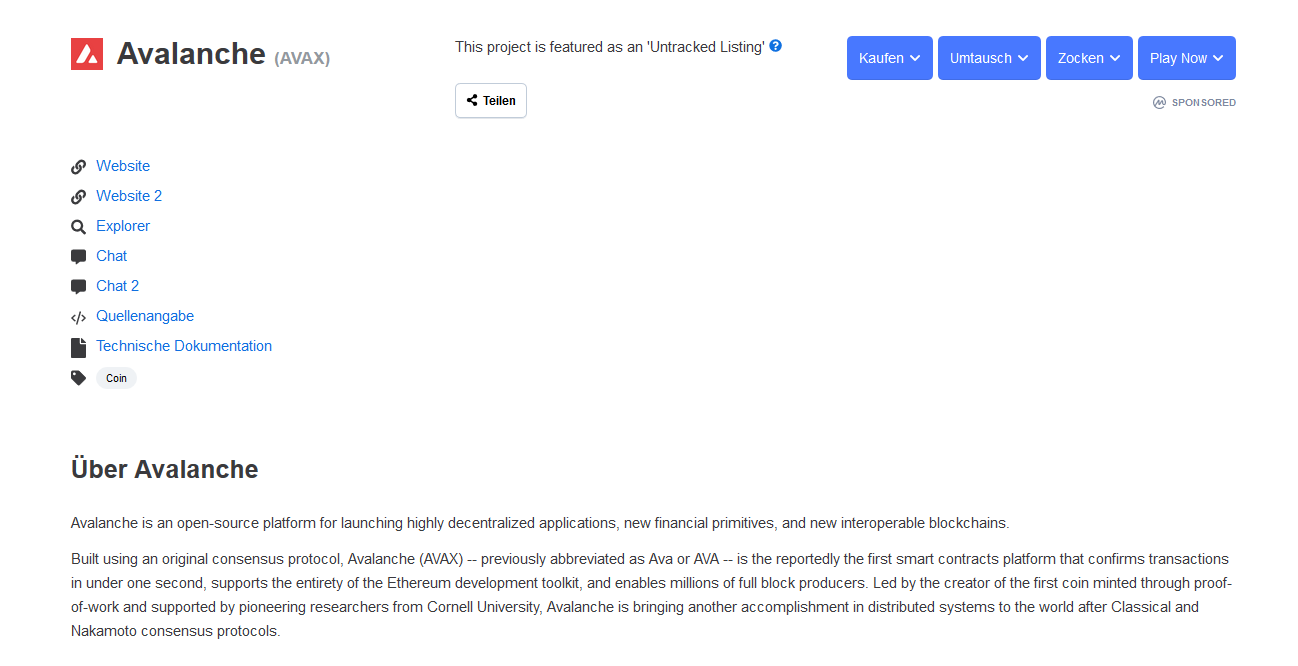
Task: Click the code brackets icon beside Quellenangabe
Action: click(x=79, y=317)
